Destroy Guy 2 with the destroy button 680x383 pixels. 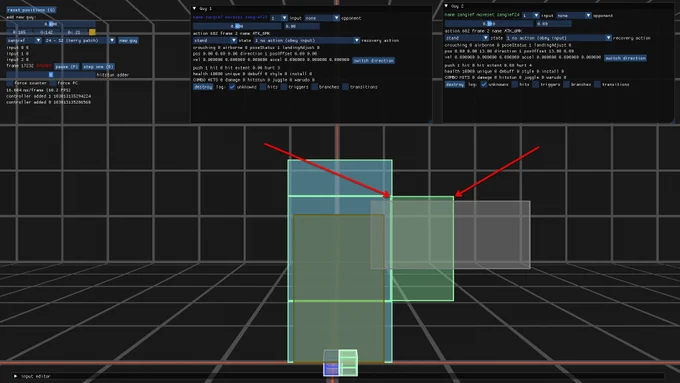tap(454, 85)
